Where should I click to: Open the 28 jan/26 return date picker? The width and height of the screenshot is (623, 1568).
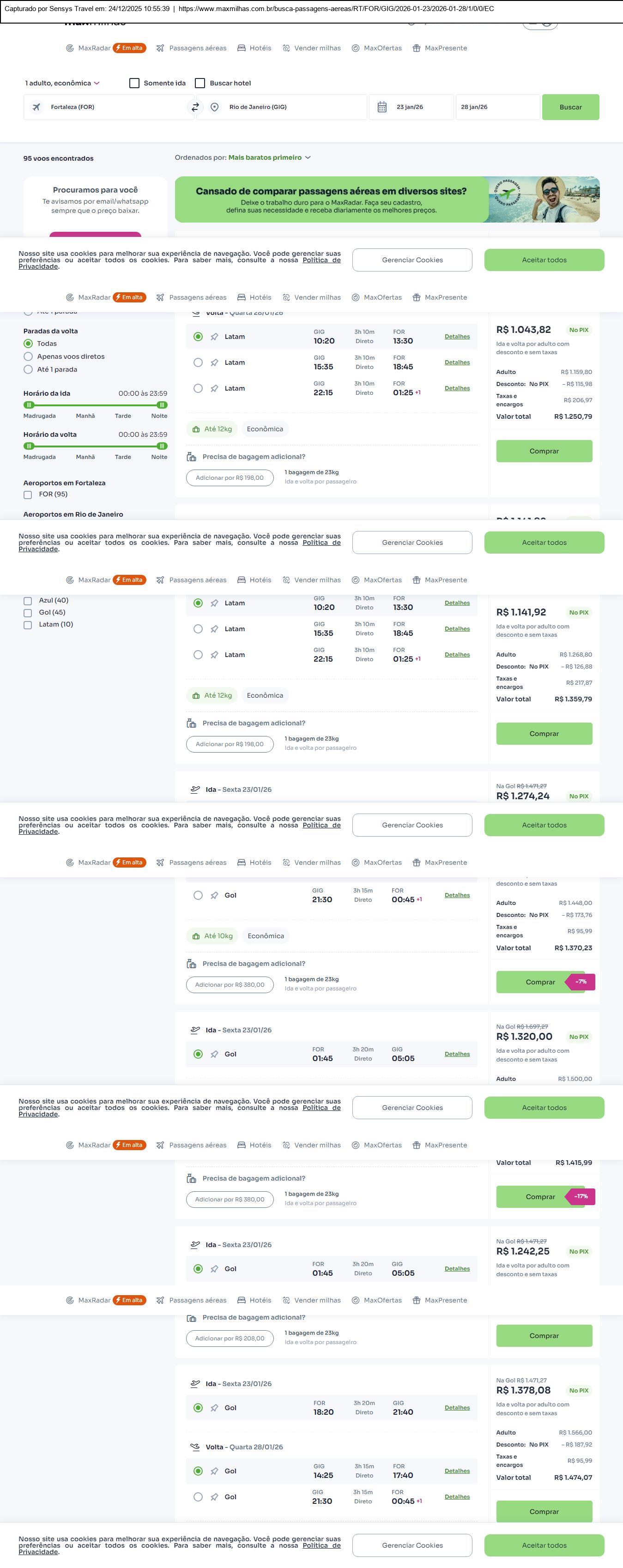[x=497, y=107]
